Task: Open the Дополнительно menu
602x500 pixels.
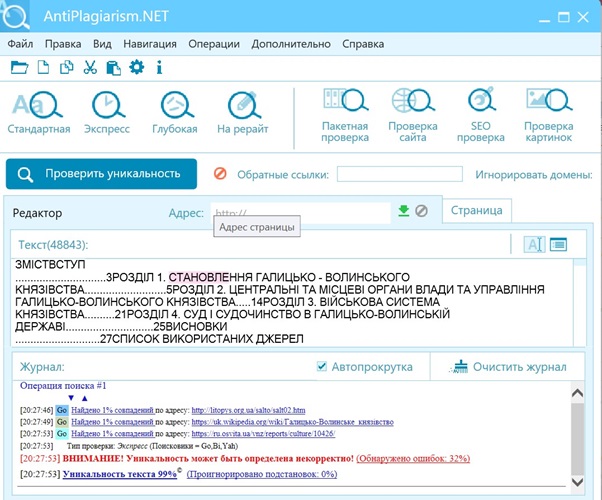Action: click(291, 44)
